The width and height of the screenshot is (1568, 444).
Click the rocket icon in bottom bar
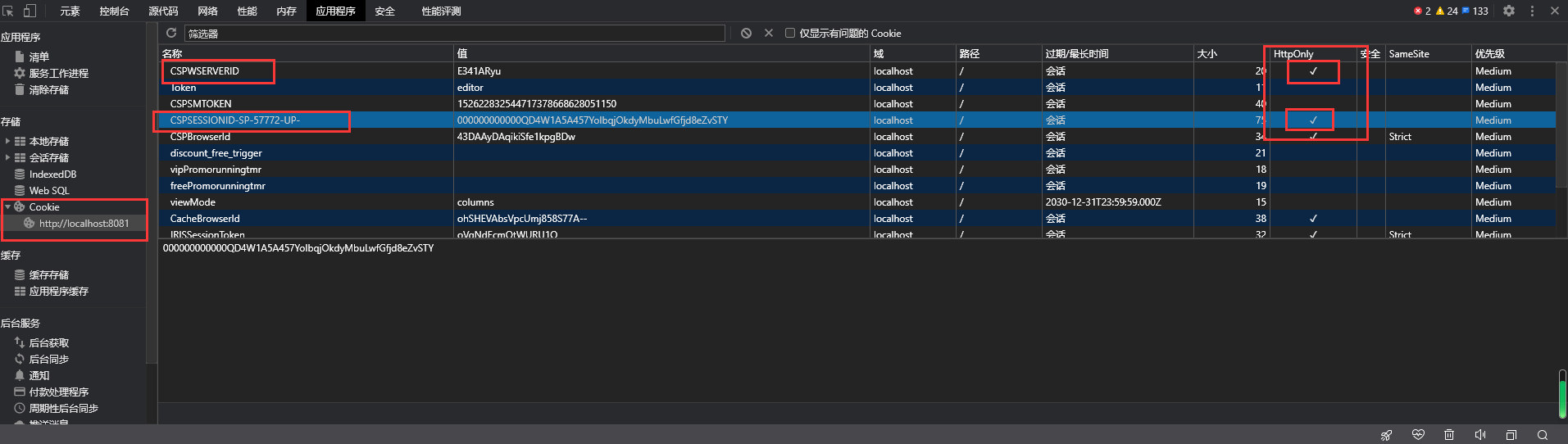1386,435
